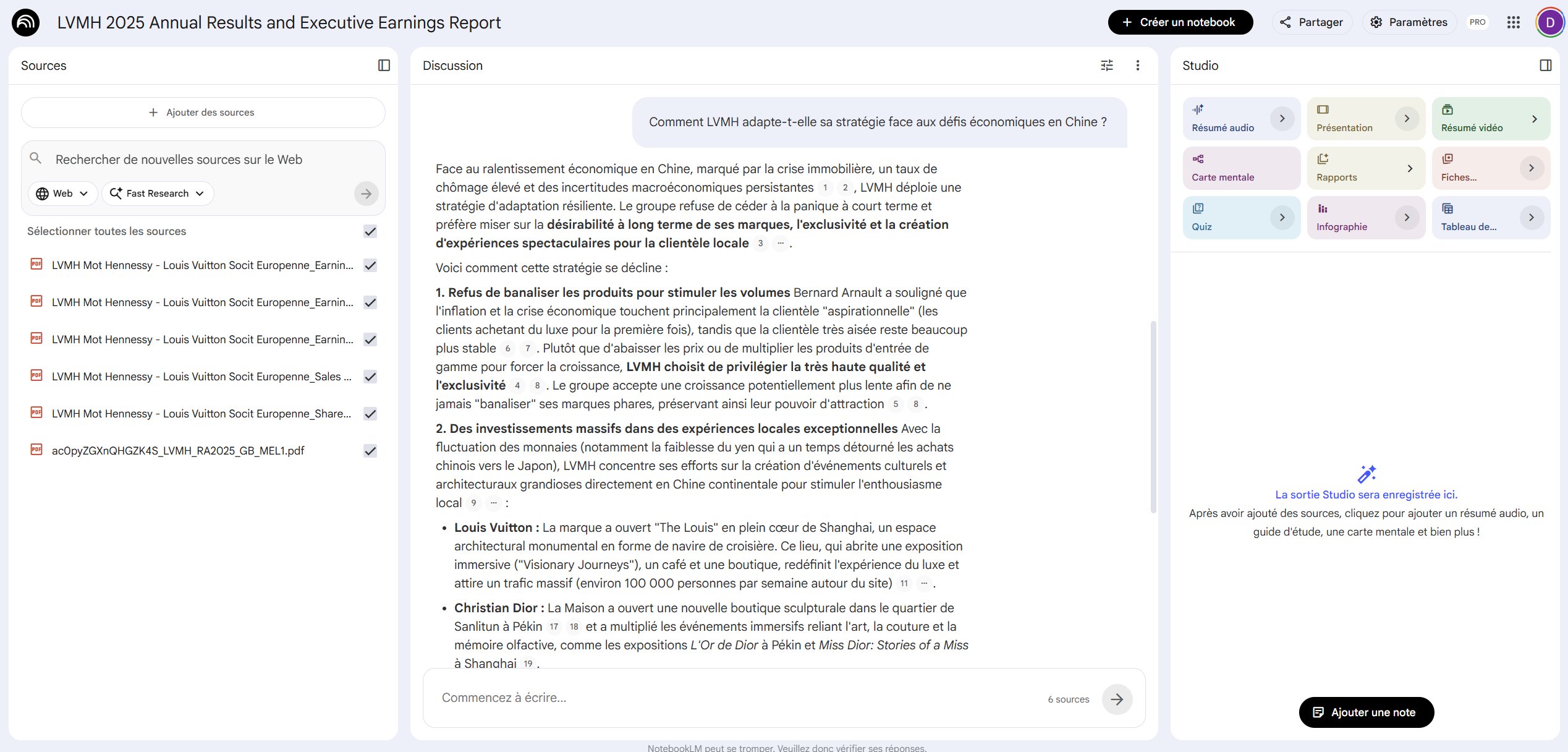Screen dimensions: 1568x752
Task: Uncheck the LVMH Sales source checkbox
Action: click(370, 377)
